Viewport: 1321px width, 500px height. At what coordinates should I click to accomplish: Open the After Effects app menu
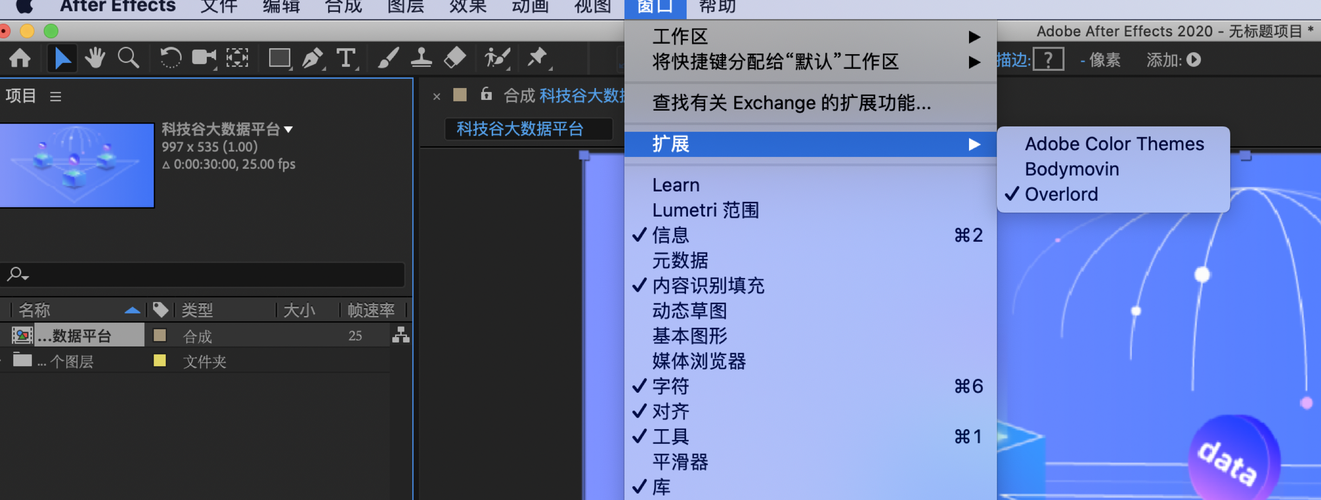point(117,6)
